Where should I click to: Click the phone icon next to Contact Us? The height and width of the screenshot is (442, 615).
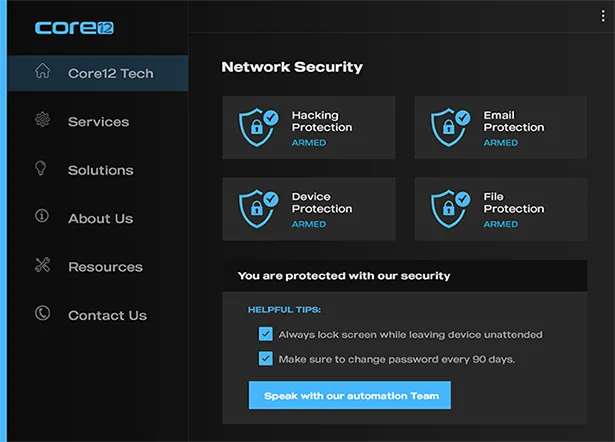[42, 313]
